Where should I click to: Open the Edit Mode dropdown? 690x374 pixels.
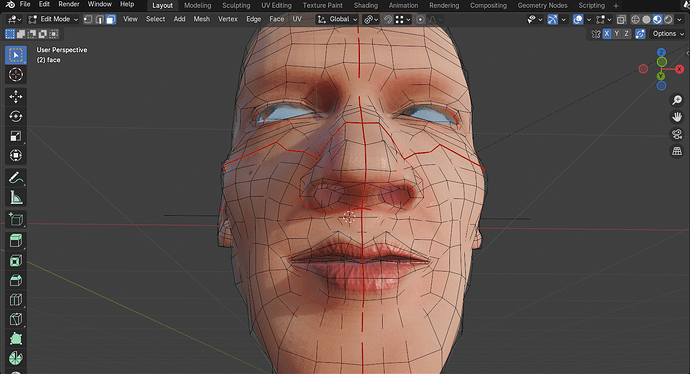pyautogui.click(x=53, y=19)
